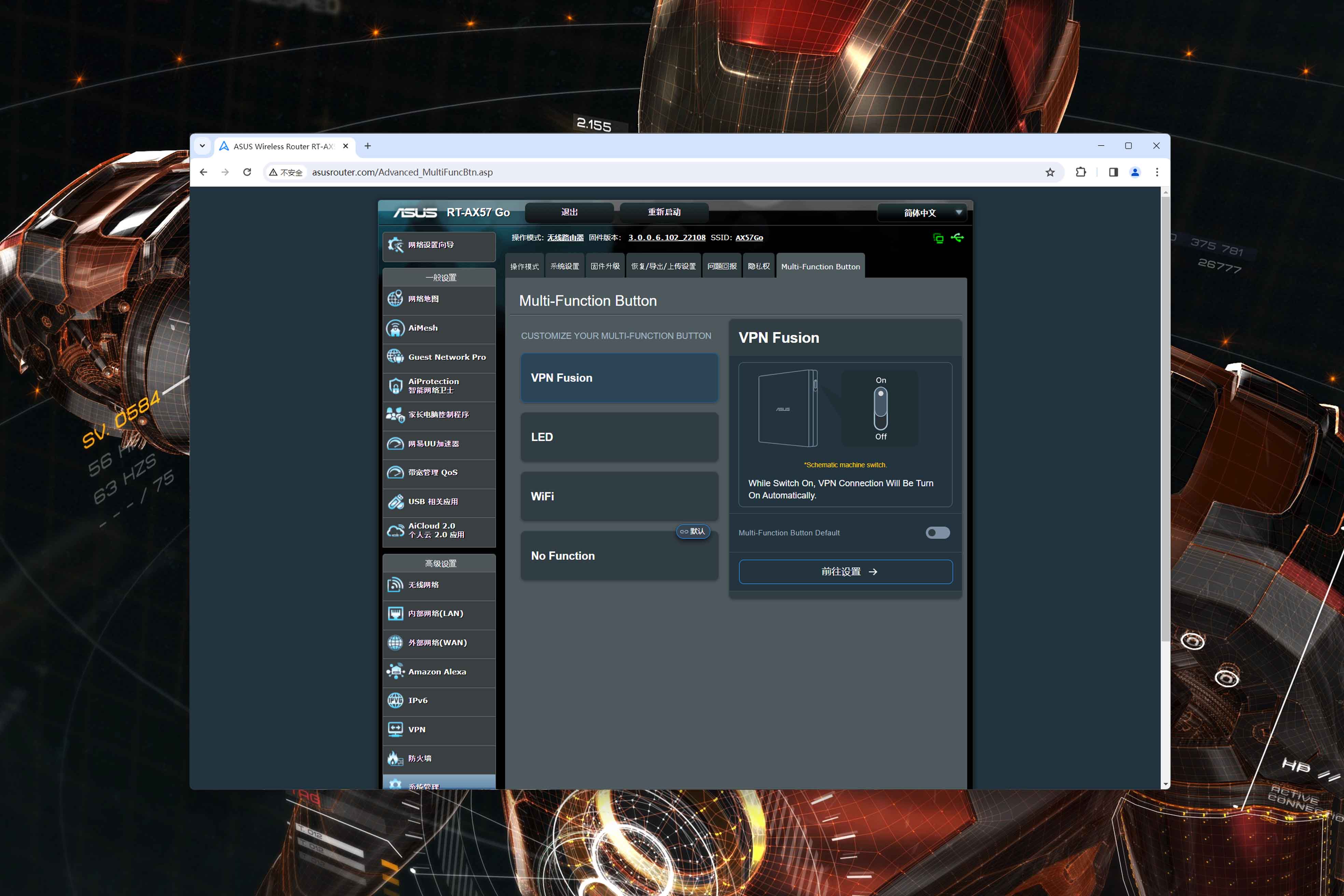Click the AiProtection shield icon
The image size is (1344, 896).
[395, 386]
